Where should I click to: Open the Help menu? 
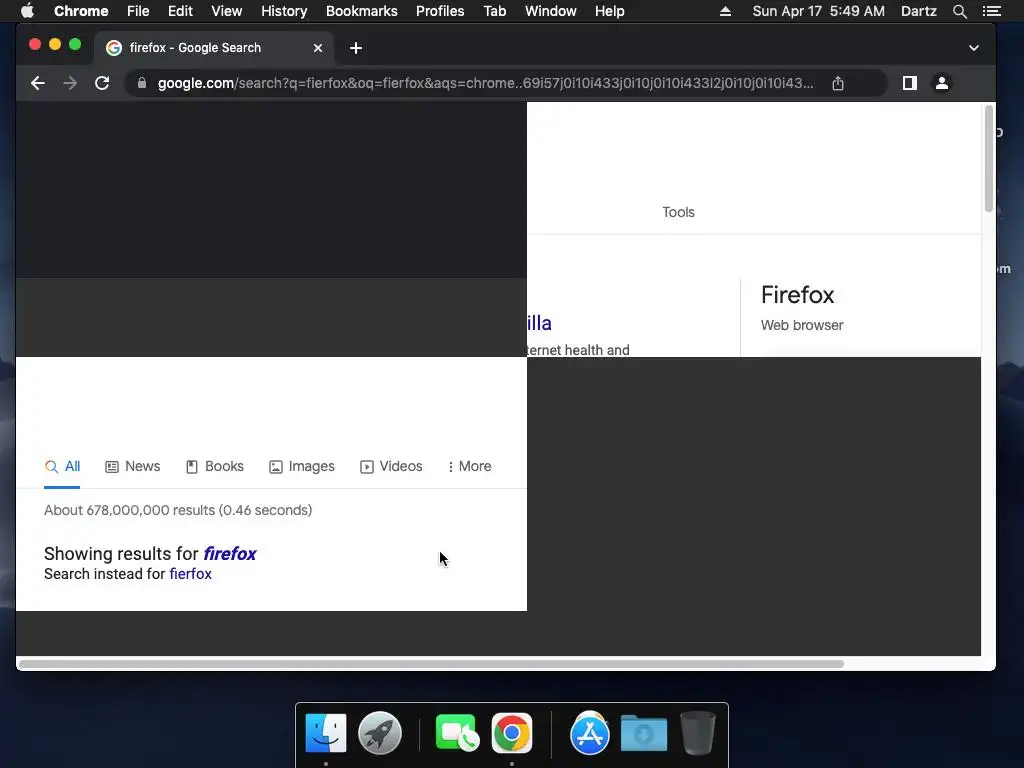click(x=609, y=11)
